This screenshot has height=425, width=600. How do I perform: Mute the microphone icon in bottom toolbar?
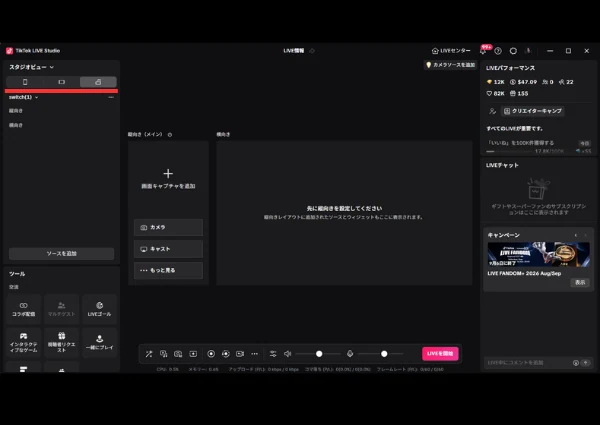350,354
